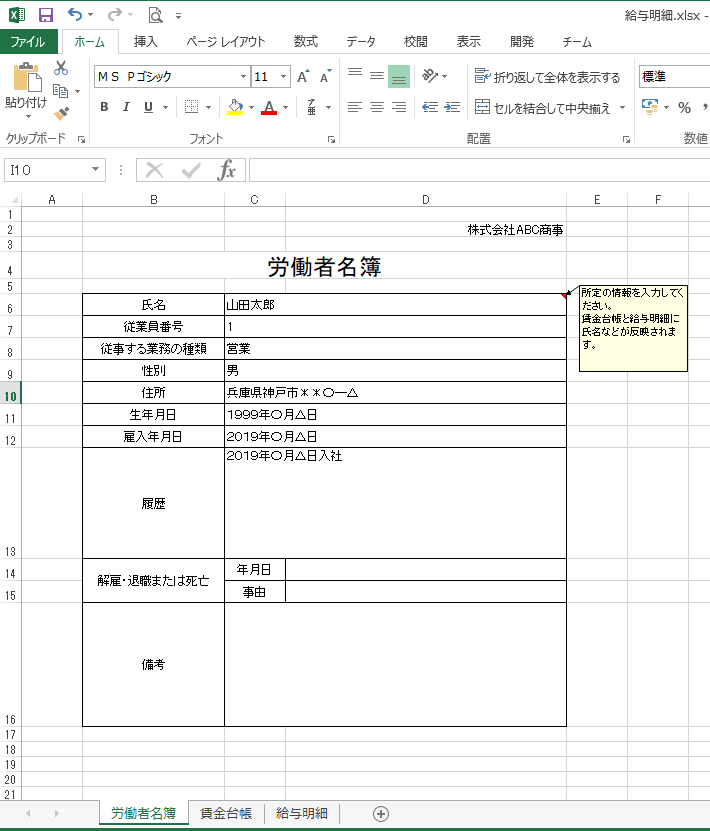
Task: Click the cell containing 兵庫県神戸市＊＊○ー△
Action: click(395, 393)
